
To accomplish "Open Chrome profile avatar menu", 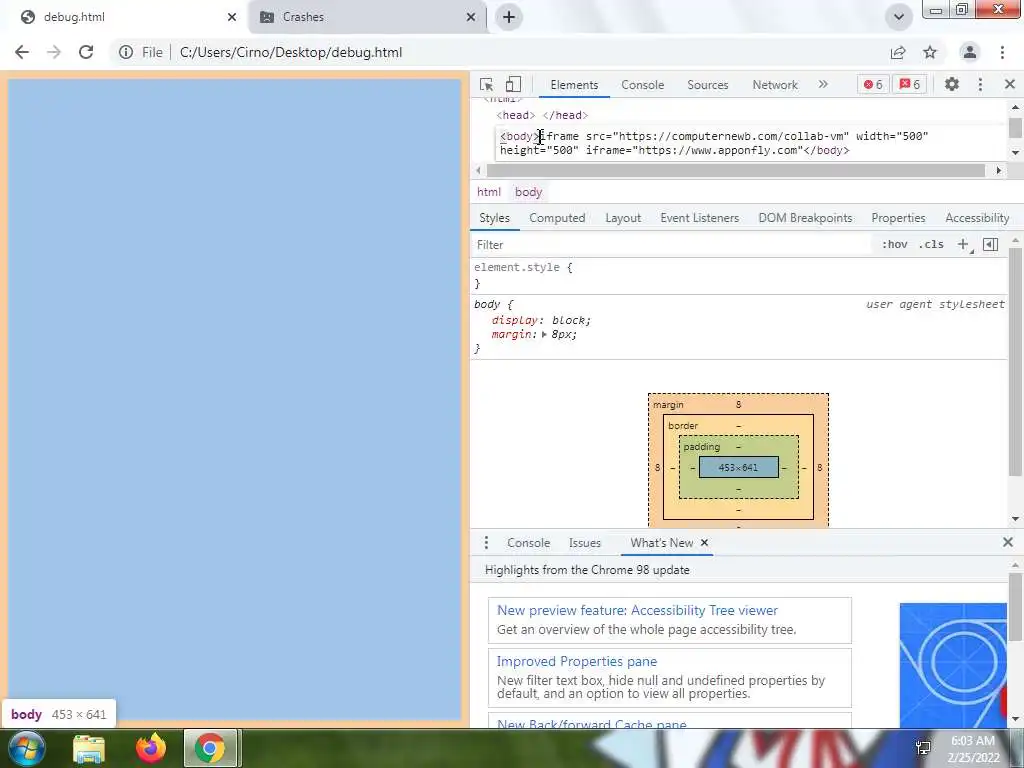I will pos(970,52).
